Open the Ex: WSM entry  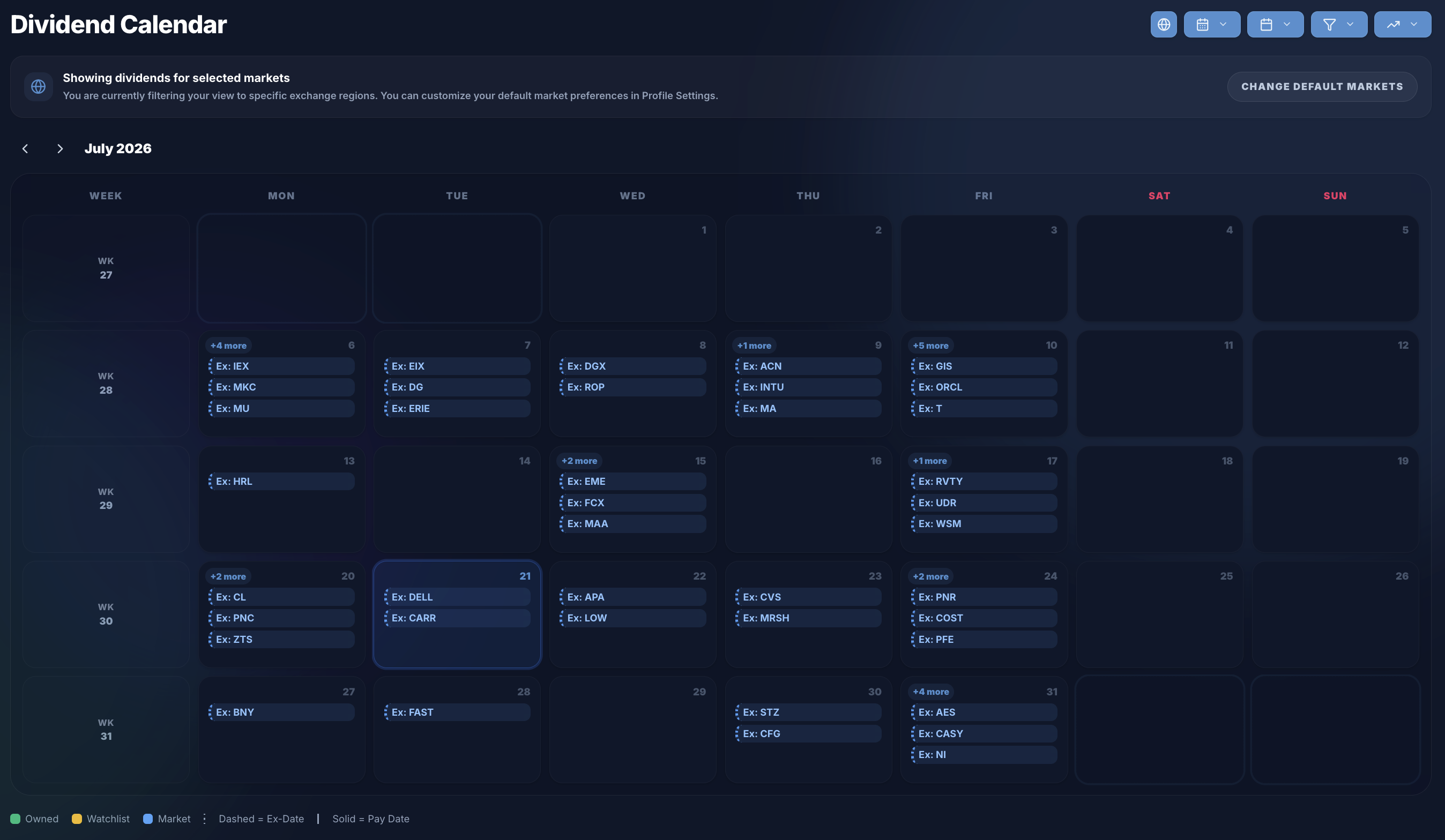pos(984,524)
